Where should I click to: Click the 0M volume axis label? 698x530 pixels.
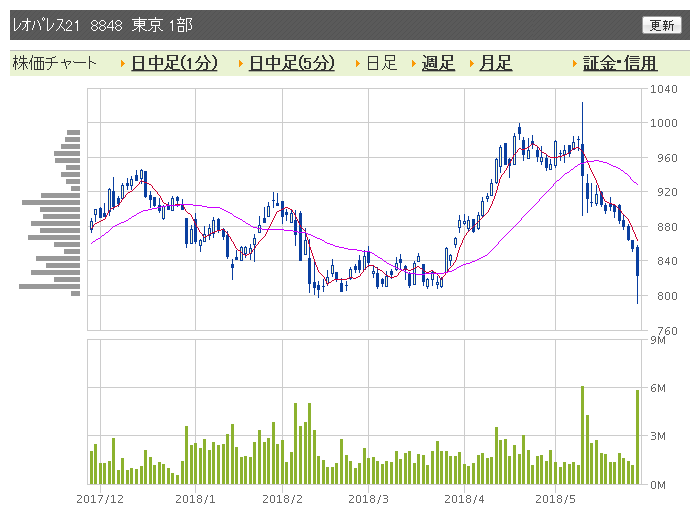tap(658, 485)
